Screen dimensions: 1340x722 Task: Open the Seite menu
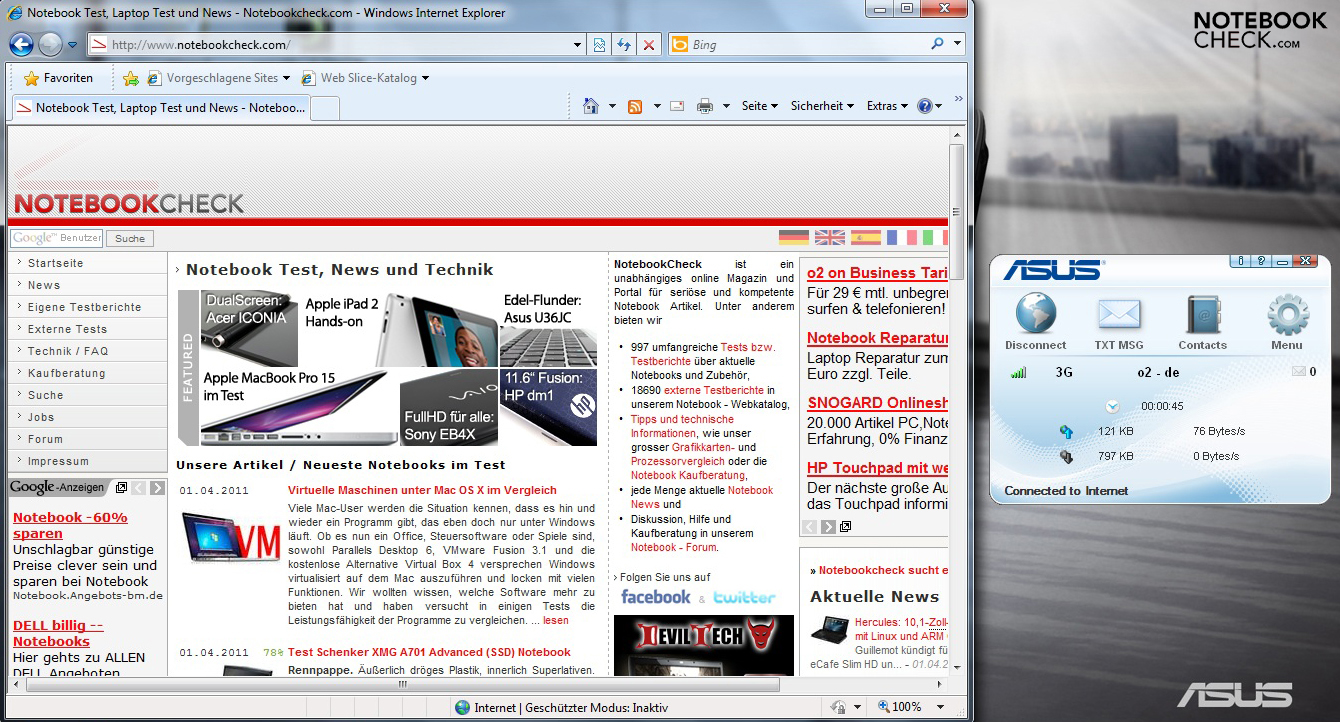[x=759, y=106]
